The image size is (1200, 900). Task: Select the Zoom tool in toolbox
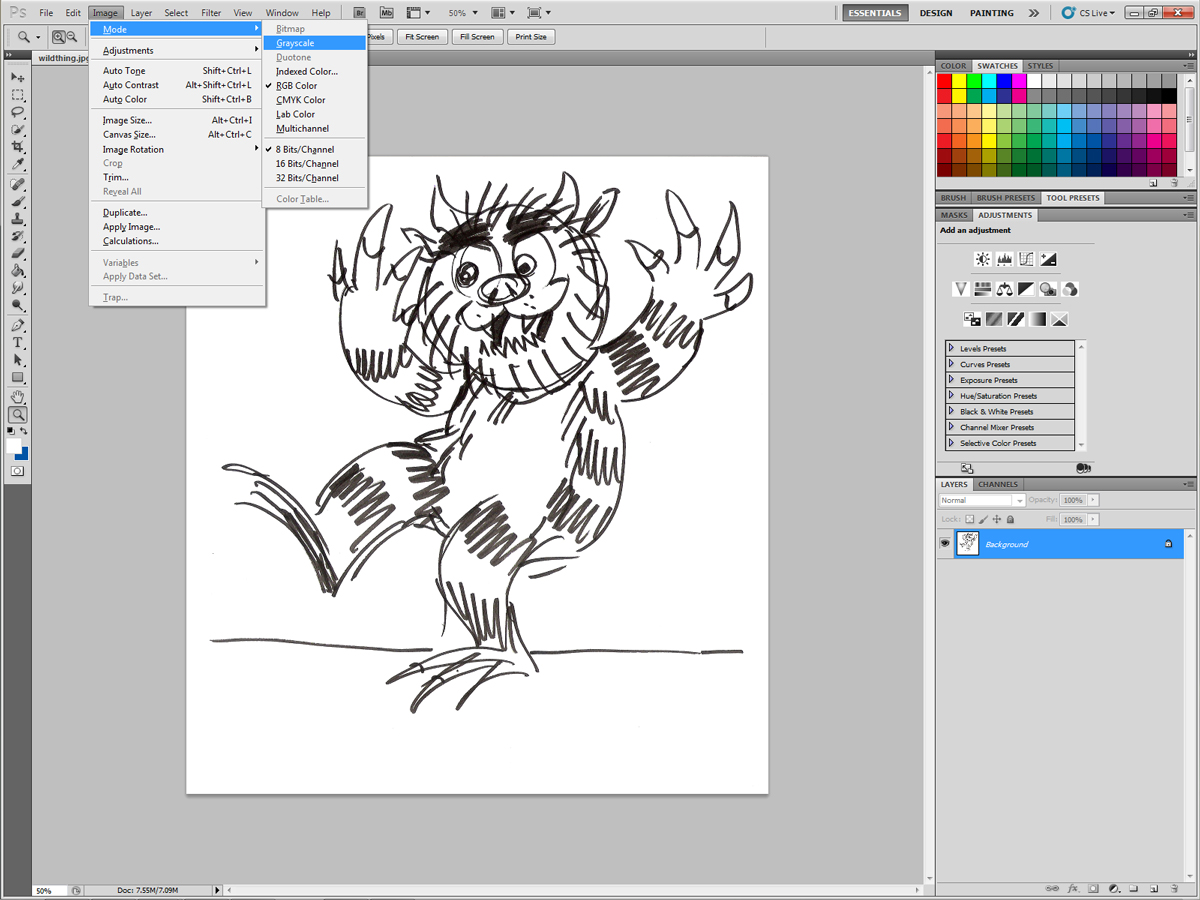(x=18, y=414)
